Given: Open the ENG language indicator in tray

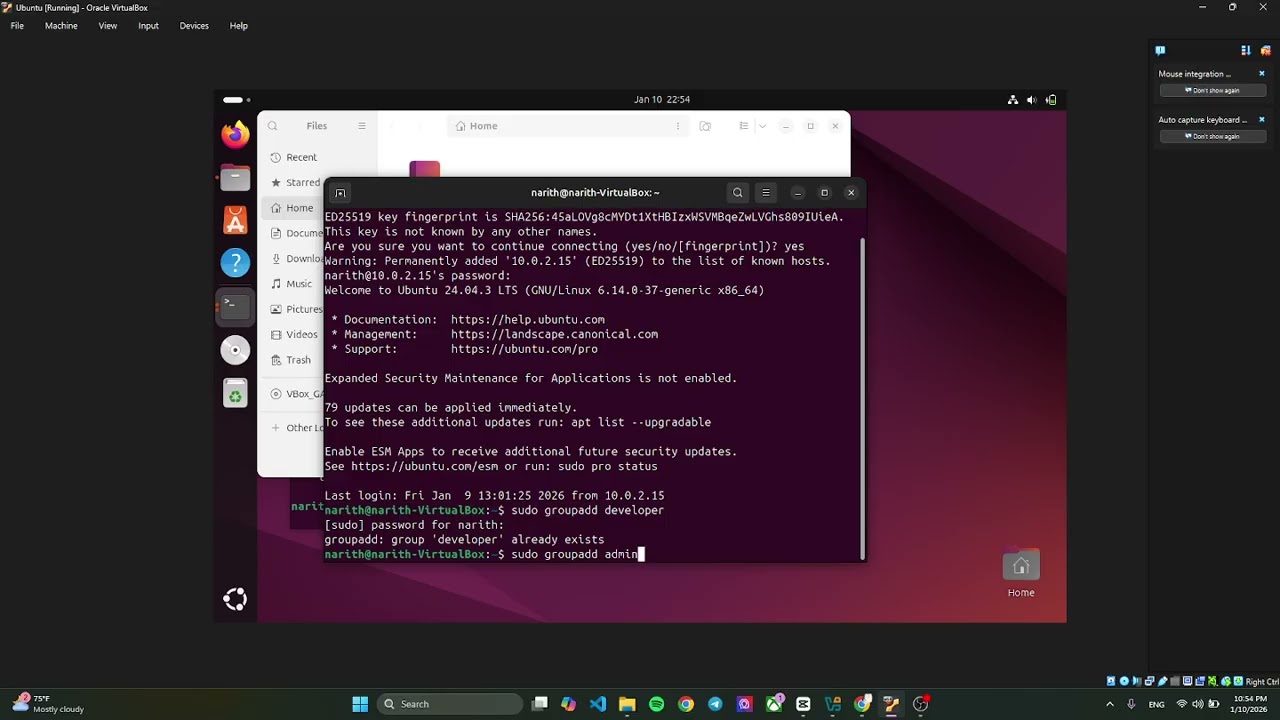Looking at the screenshot, I should tap(1156, 704).
